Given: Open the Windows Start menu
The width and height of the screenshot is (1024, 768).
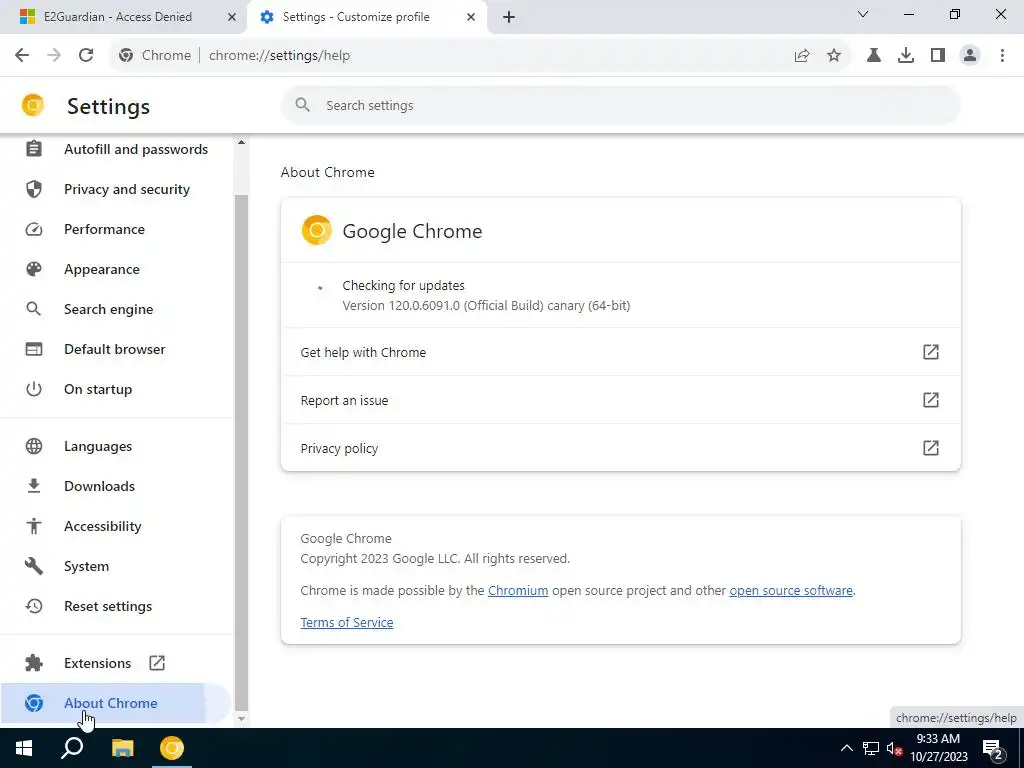Looking at the screenshot, I should click(24, 748).
